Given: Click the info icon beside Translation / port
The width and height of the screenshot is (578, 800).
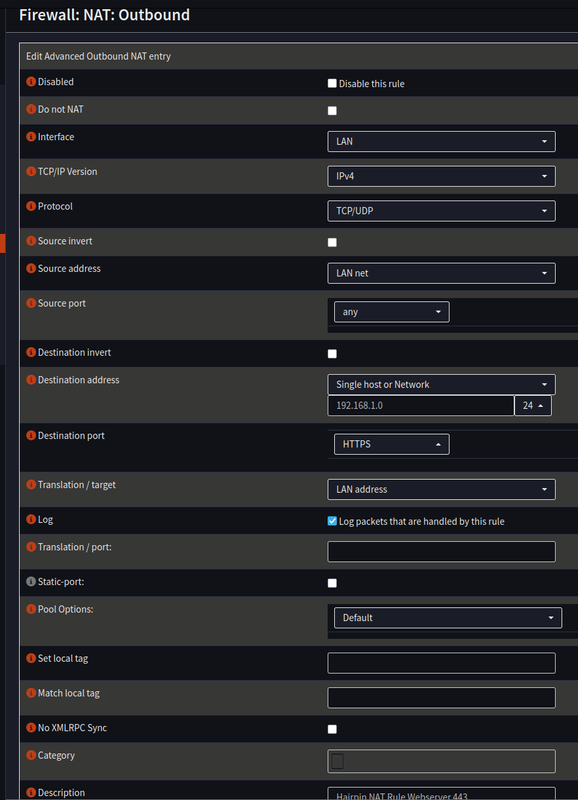Looking at the screenshot, I should click(x=31, y=547).
